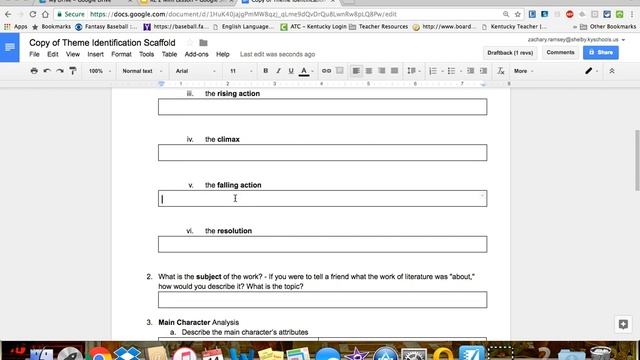Click the subject of the work answer box
Screen dimensions: 640x360
(322, 300)
